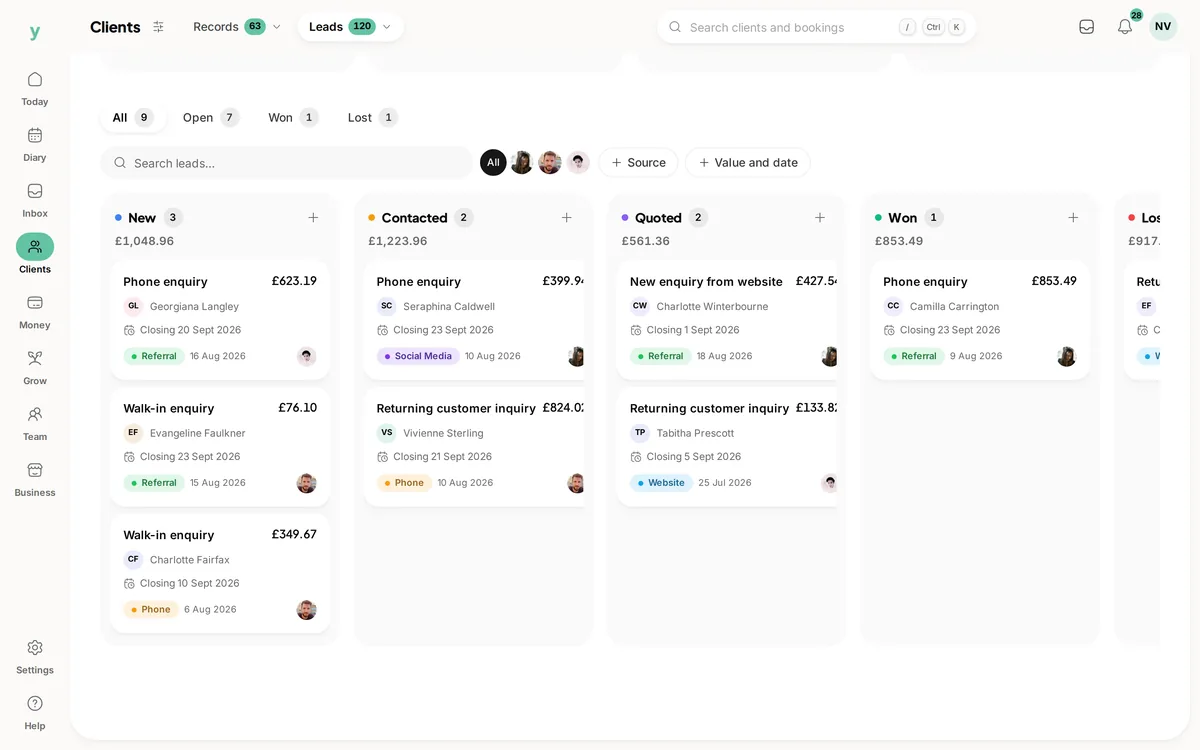Focus the Search clients and bookings box
Viewport: 1200px width, 750px height.
click(816, 27)
